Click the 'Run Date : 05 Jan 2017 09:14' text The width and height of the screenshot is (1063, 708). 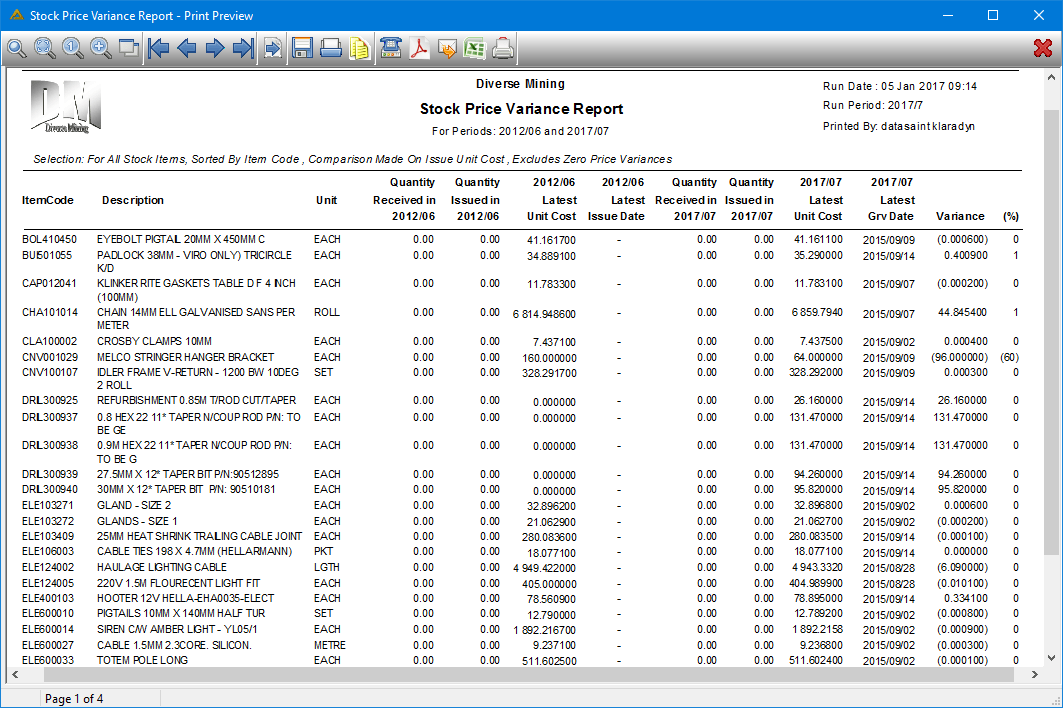pyautogui.click(x=900, y=86)
